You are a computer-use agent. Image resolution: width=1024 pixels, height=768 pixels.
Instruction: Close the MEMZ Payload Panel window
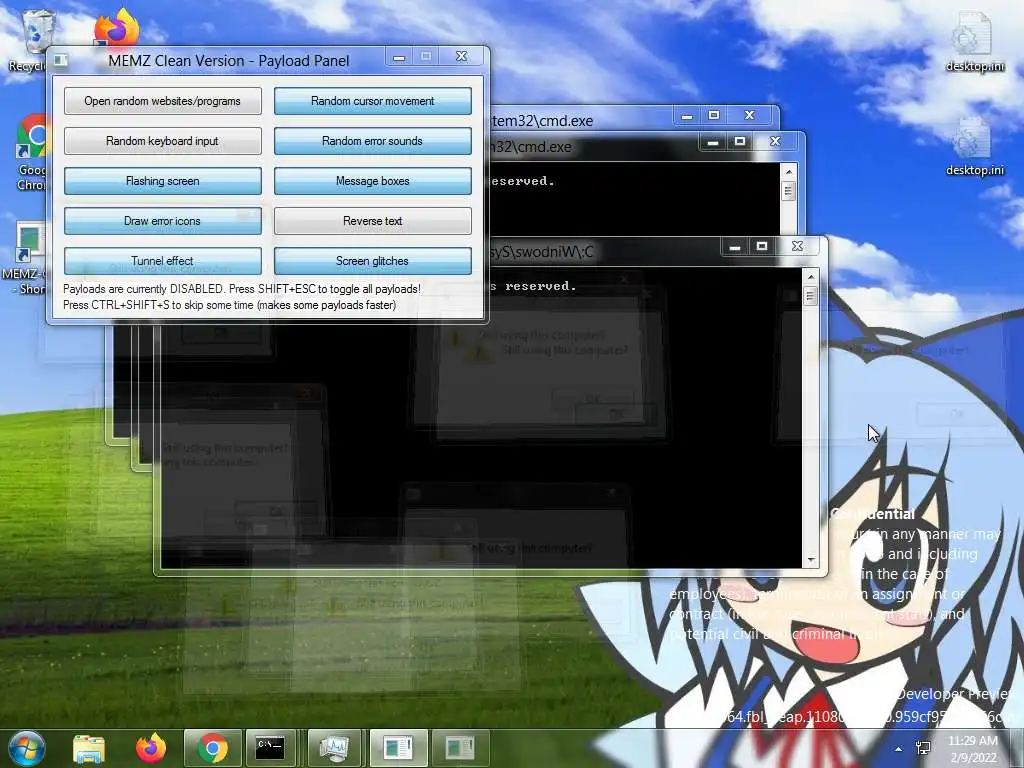click(462, 57)
